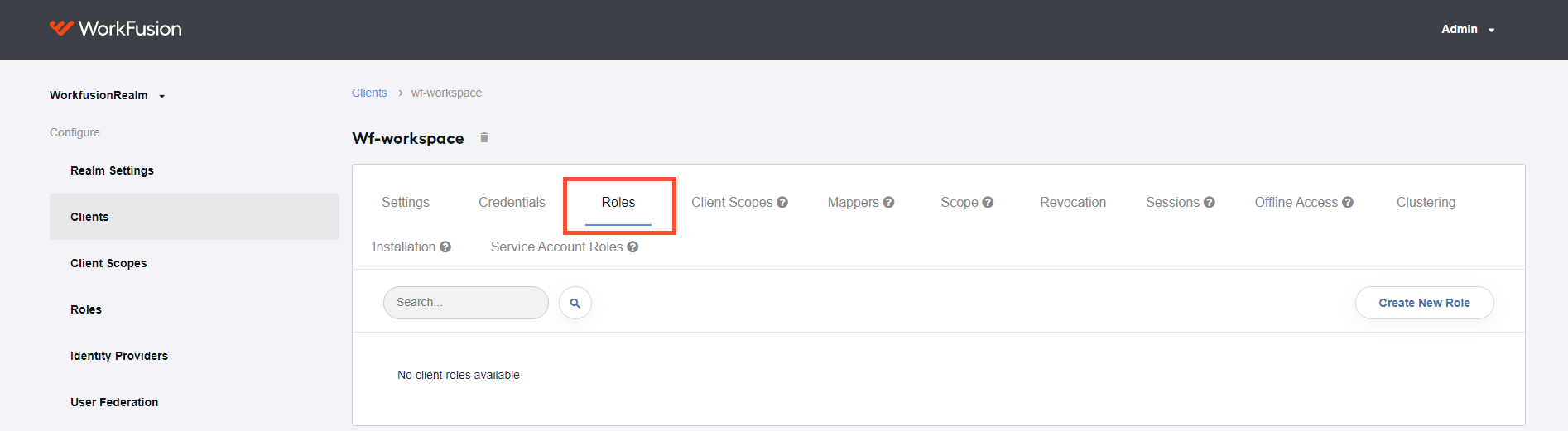Go to the Mappers tab
This screenshot has height=431, width=1568.
[853, 203]
